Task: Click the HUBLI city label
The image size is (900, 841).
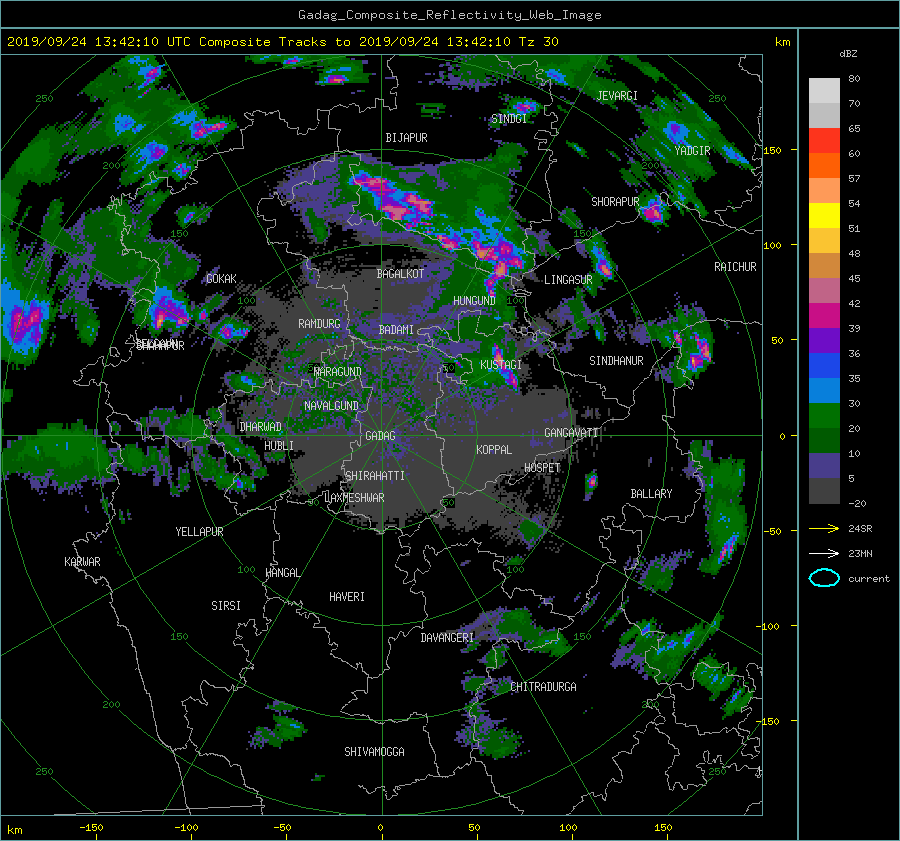Action: (x=279, y=445)
